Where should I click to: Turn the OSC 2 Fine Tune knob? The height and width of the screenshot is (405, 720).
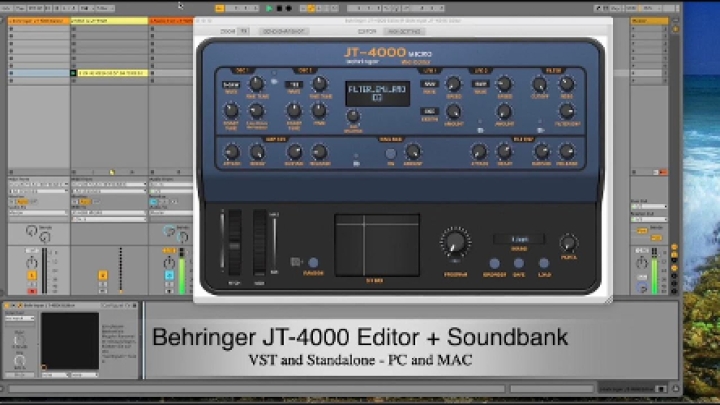pyautogui.click(x=319, y=84)
